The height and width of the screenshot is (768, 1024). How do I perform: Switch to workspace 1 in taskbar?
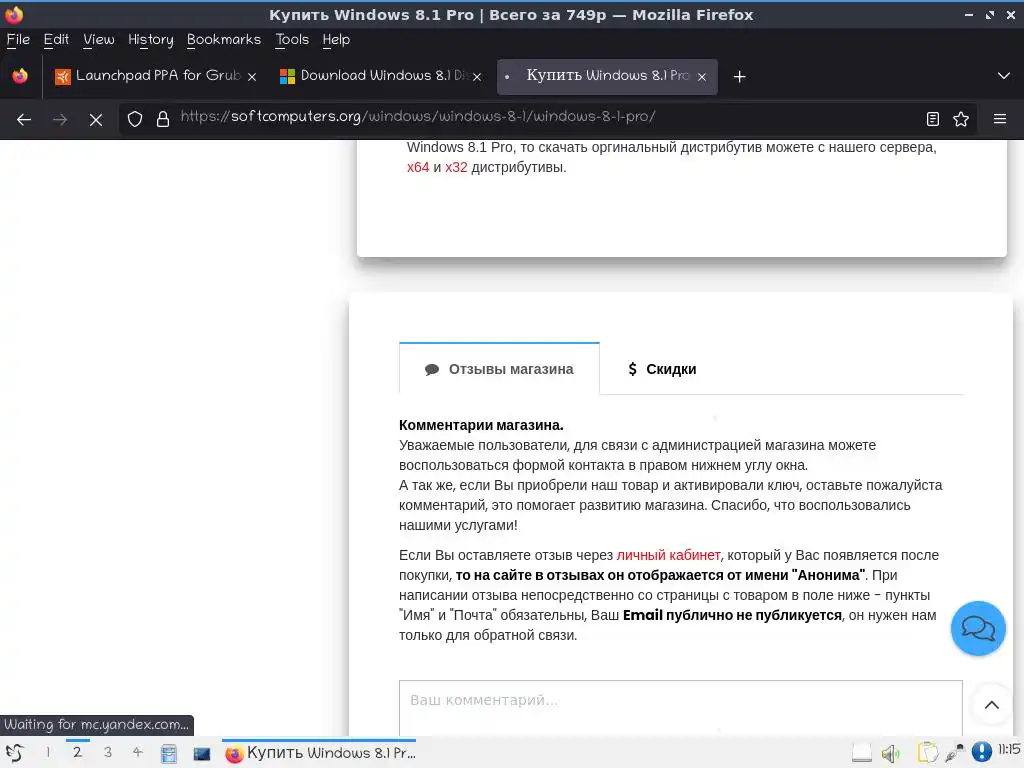(x=48, y=752)
